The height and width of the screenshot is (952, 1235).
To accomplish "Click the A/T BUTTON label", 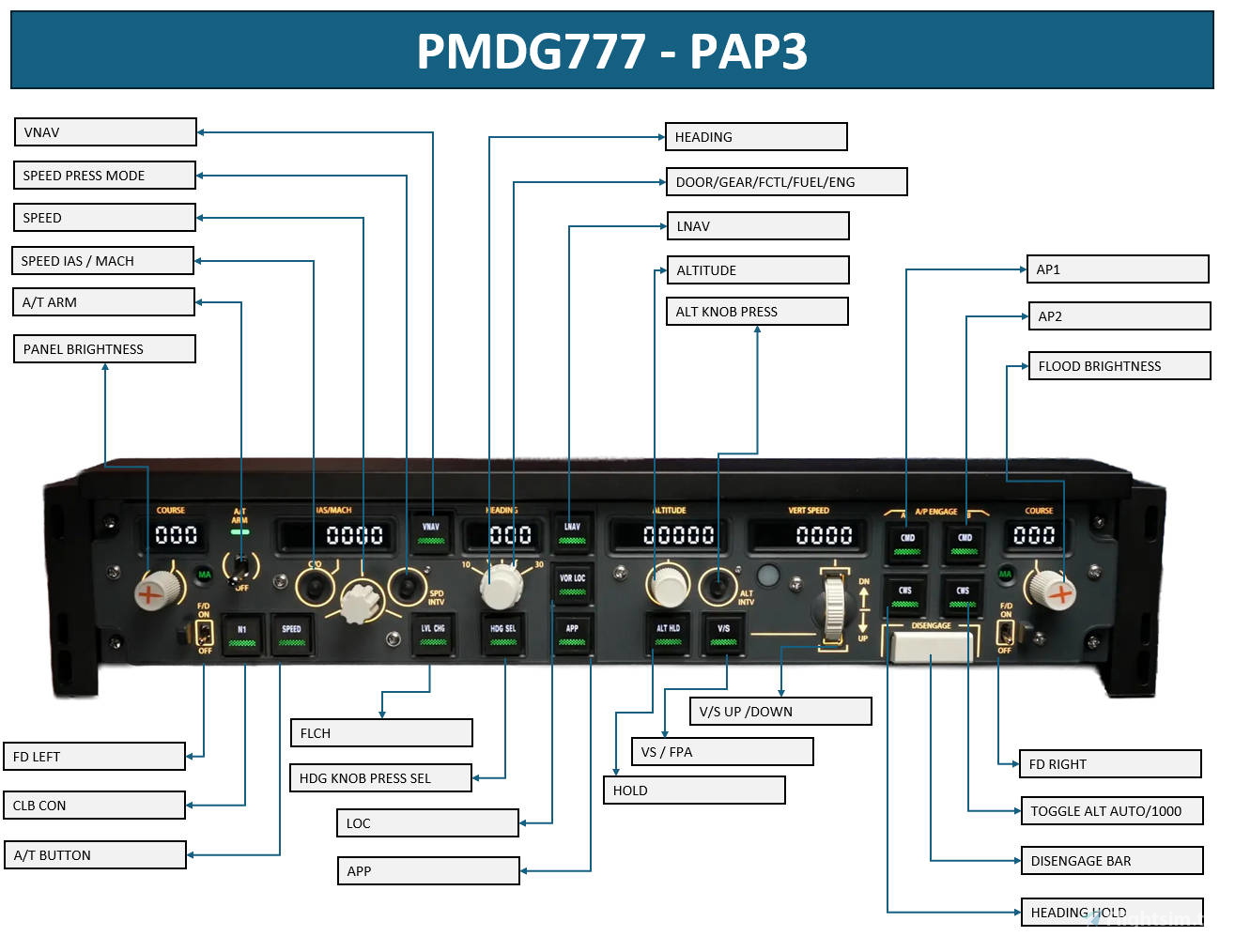I will pos(95,855).
